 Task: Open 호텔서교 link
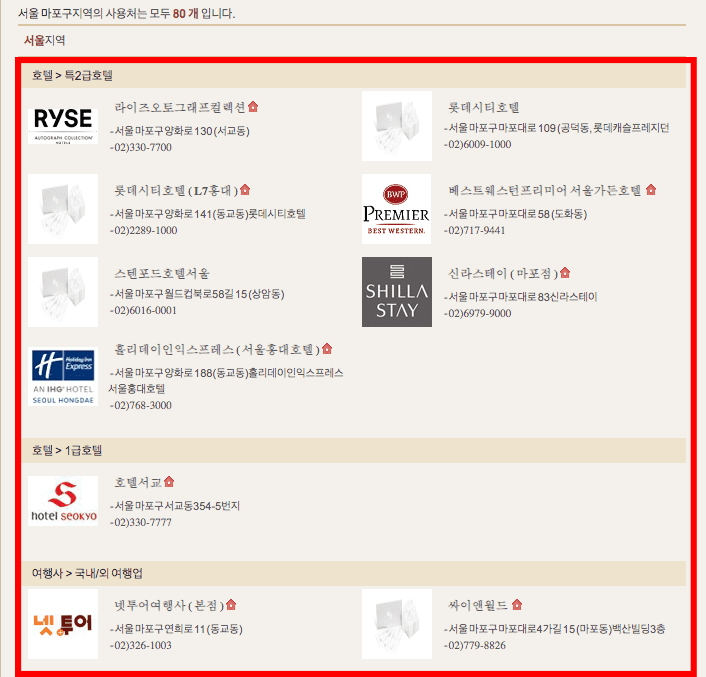[138, 482]
